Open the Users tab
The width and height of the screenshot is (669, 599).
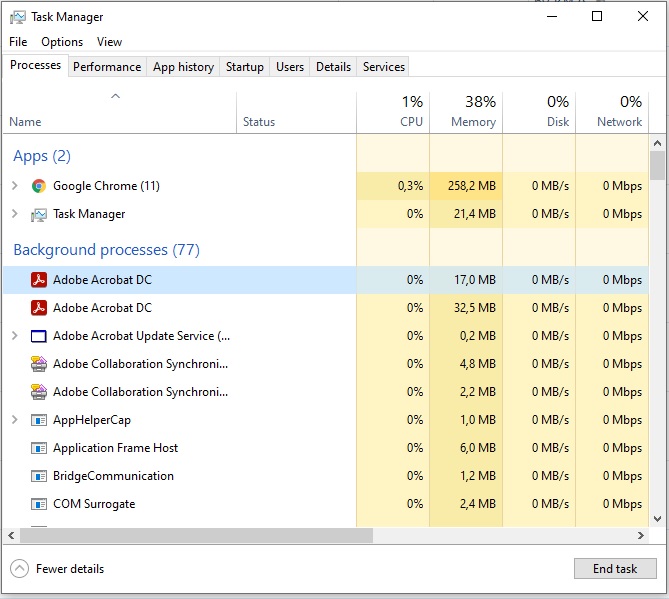pos(290,67)
